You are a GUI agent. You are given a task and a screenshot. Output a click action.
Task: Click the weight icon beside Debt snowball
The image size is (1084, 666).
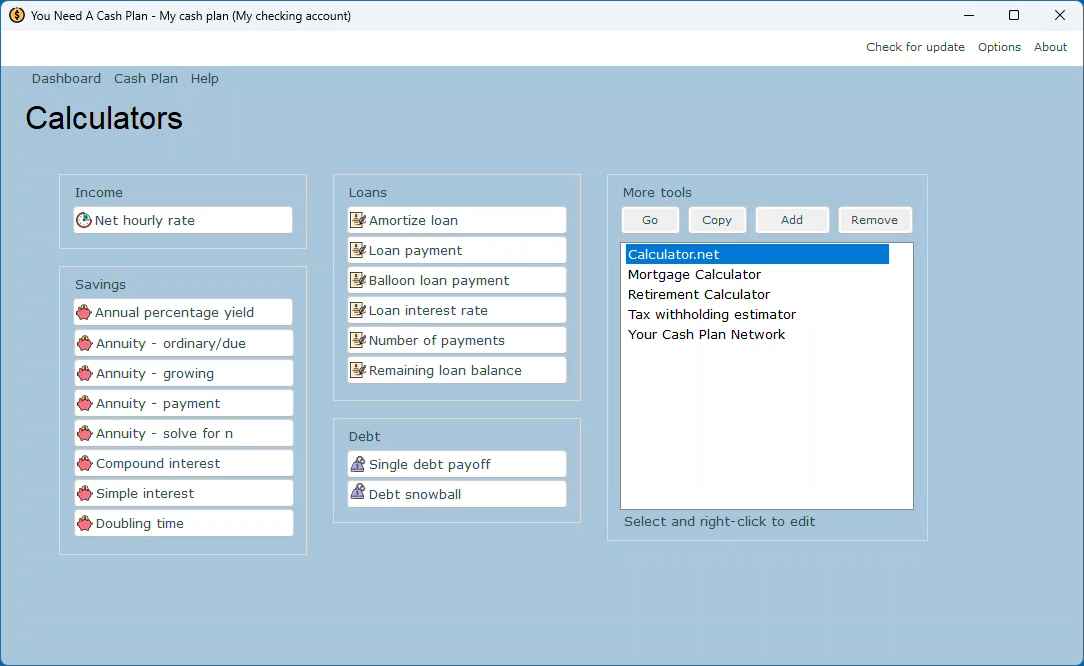(357, 494)
